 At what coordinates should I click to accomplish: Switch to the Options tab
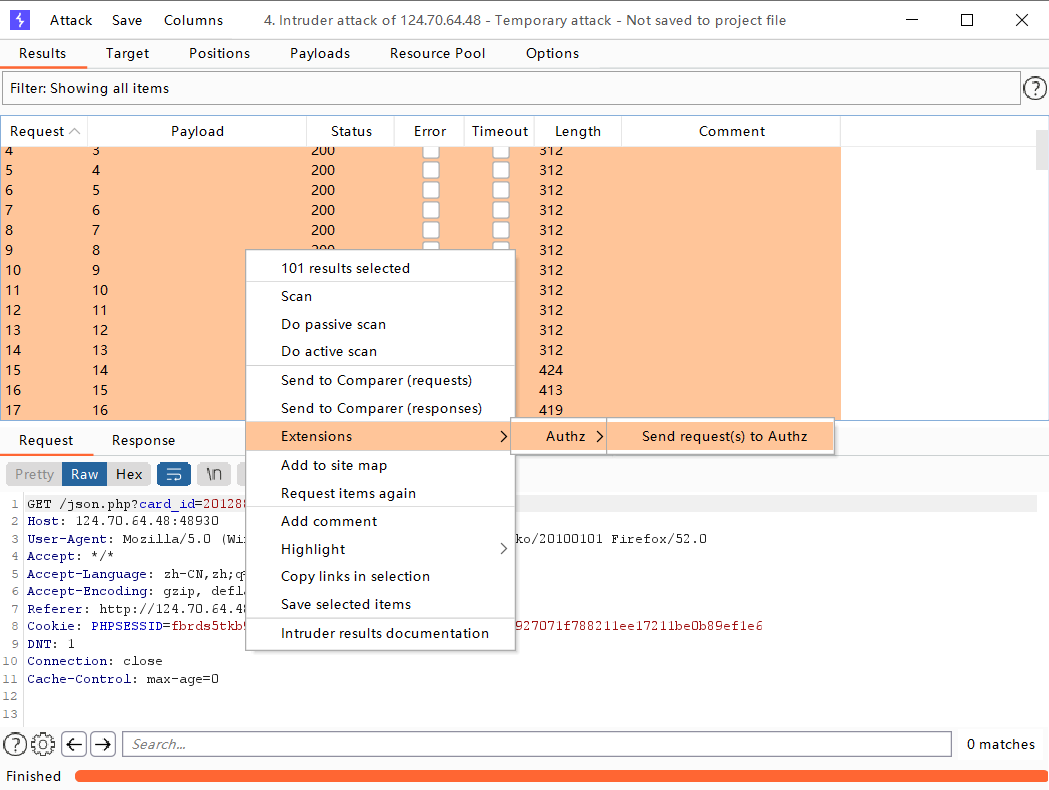click(x=553, y=54)
